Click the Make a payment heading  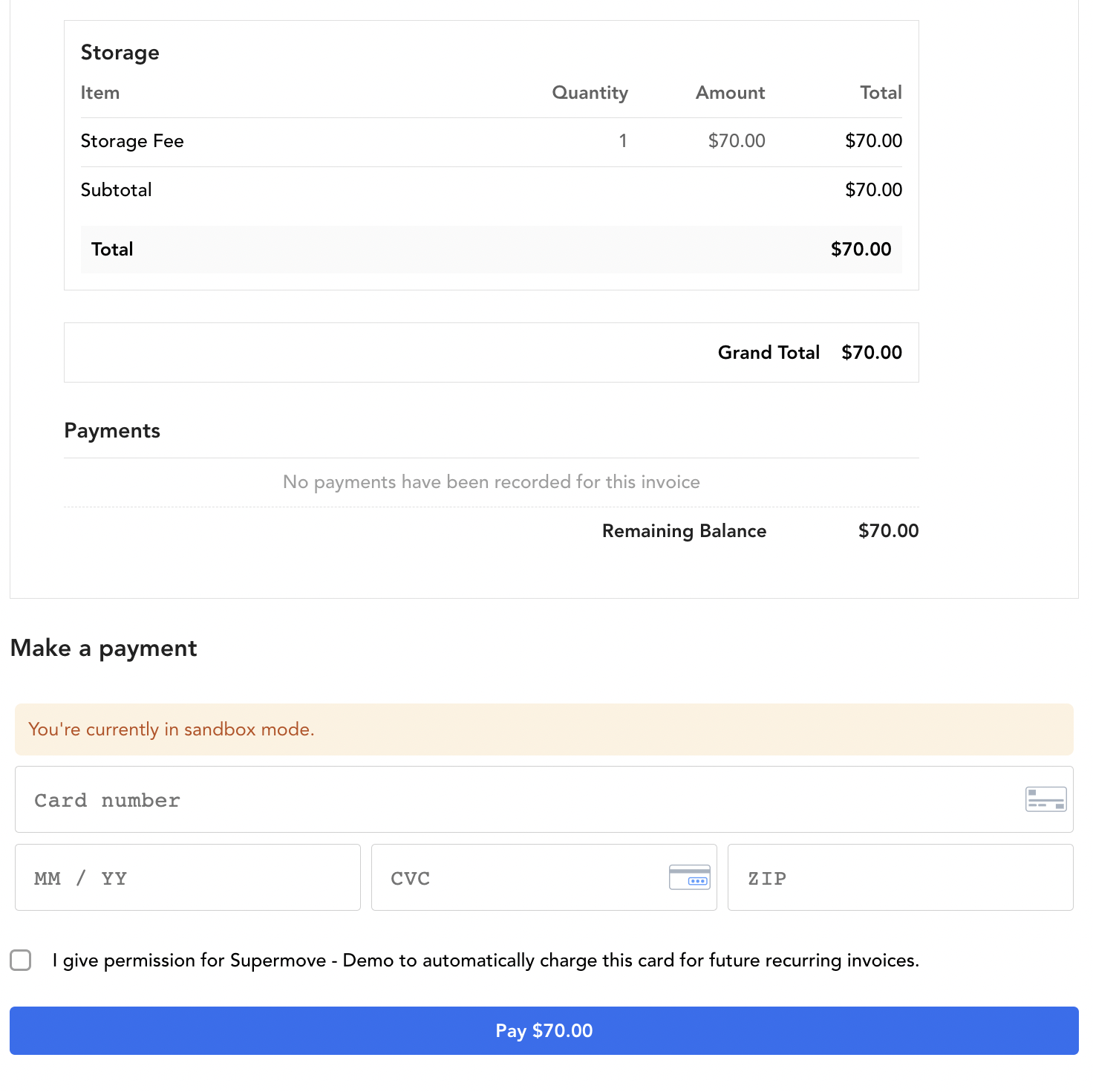(x=104, y=648)
